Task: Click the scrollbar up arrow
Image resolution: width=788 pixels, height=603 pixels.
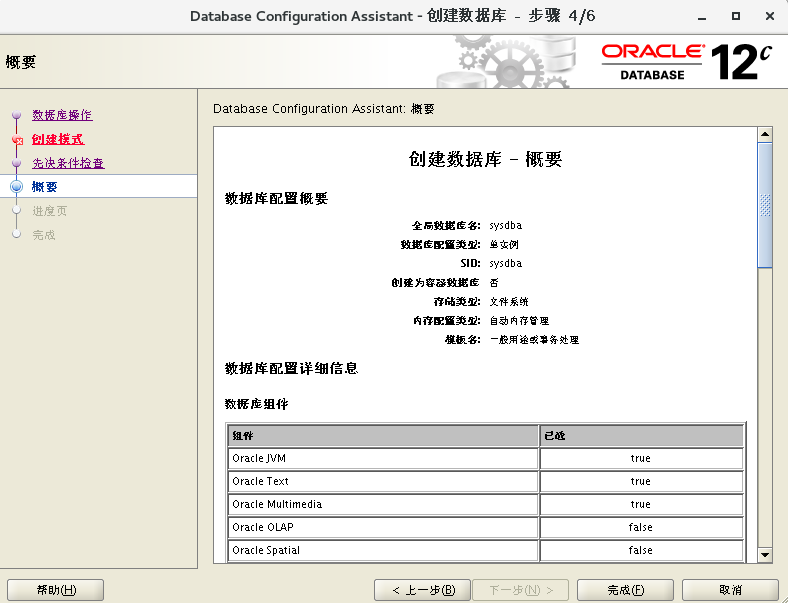Action: pyautogui.click(x=765, y=134)
